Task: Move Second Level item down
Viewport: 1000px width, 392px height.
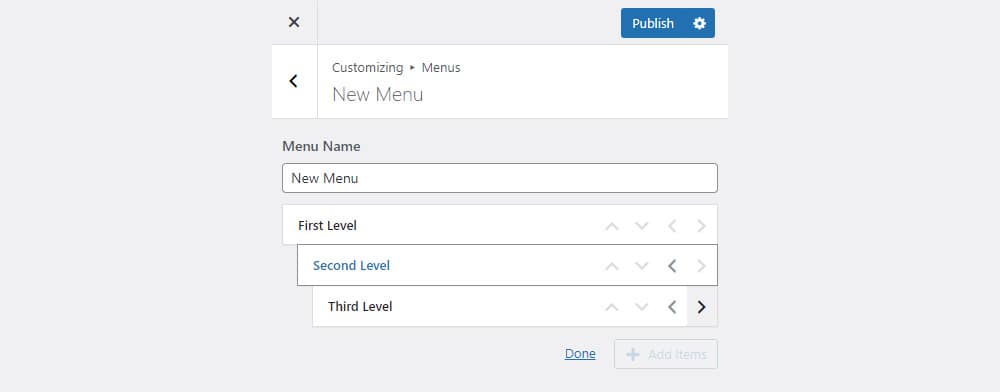Action: [642, 266]
